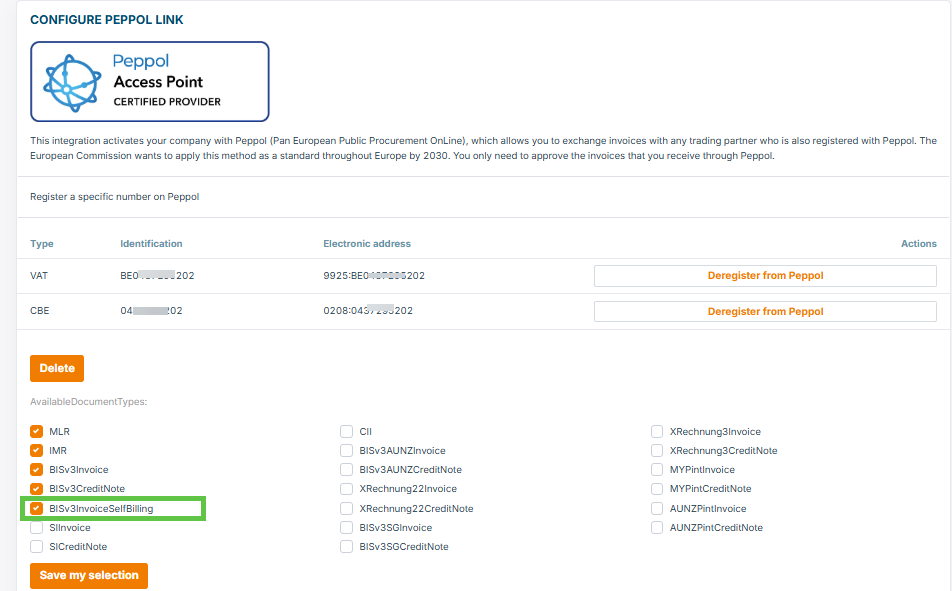Enable the SIInvoice document type
The height and width of the screenshot is (591, 952).
click(36, 527)
